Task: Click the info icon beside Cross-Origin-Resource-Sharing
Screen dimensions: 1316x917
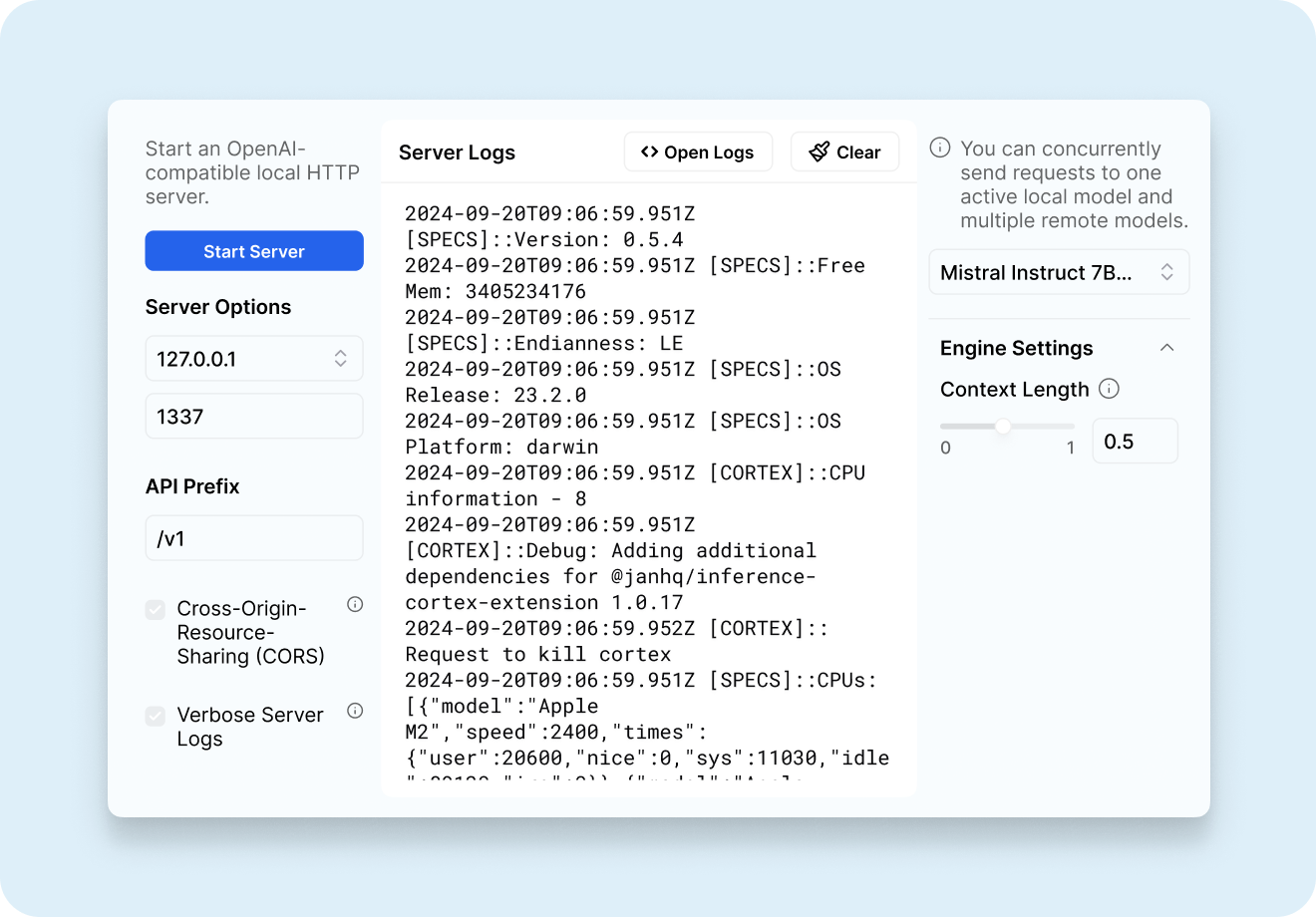Action: (x=355, y=604)
